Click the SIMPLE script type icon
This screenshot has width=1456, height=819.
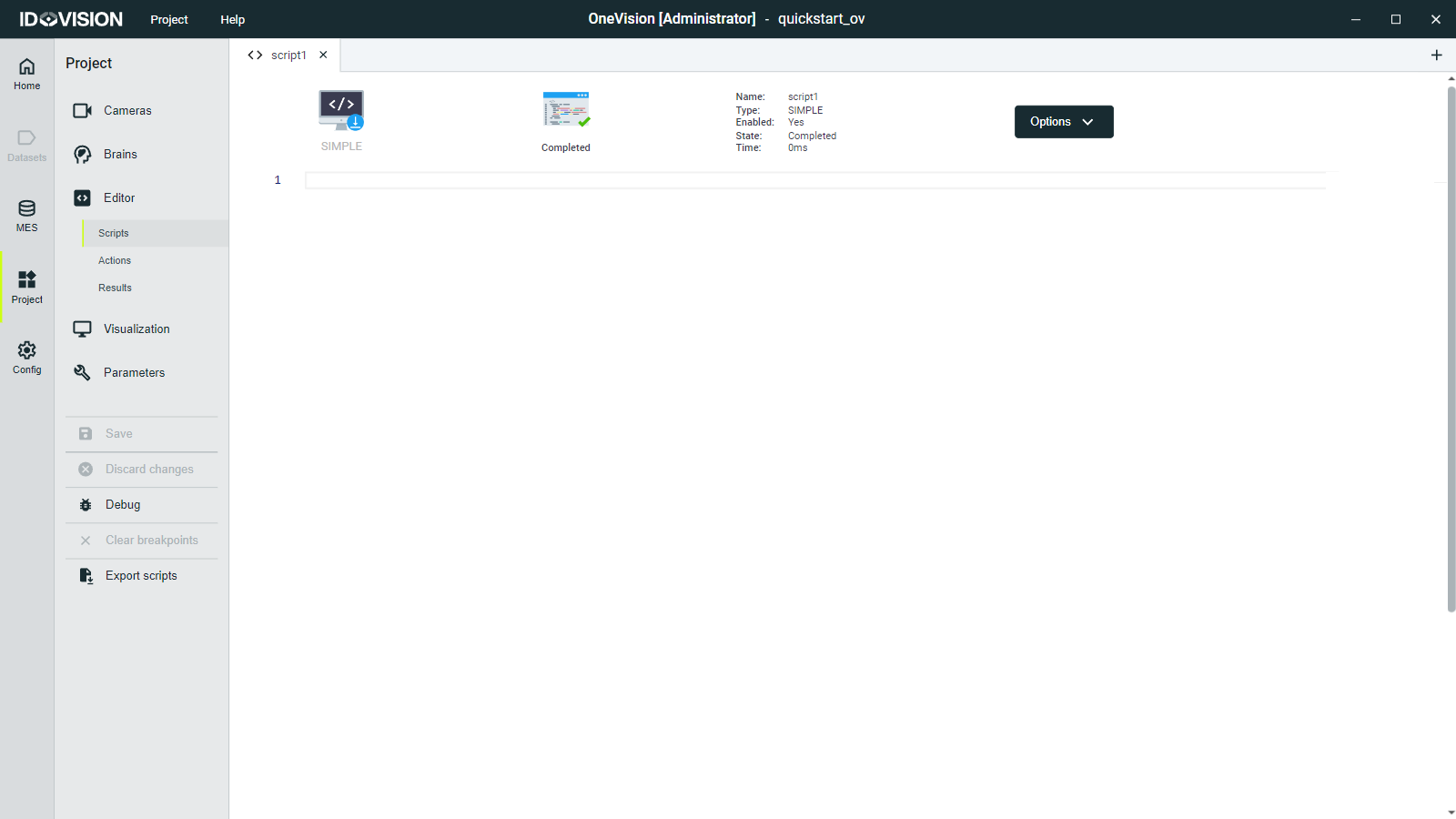341,110
